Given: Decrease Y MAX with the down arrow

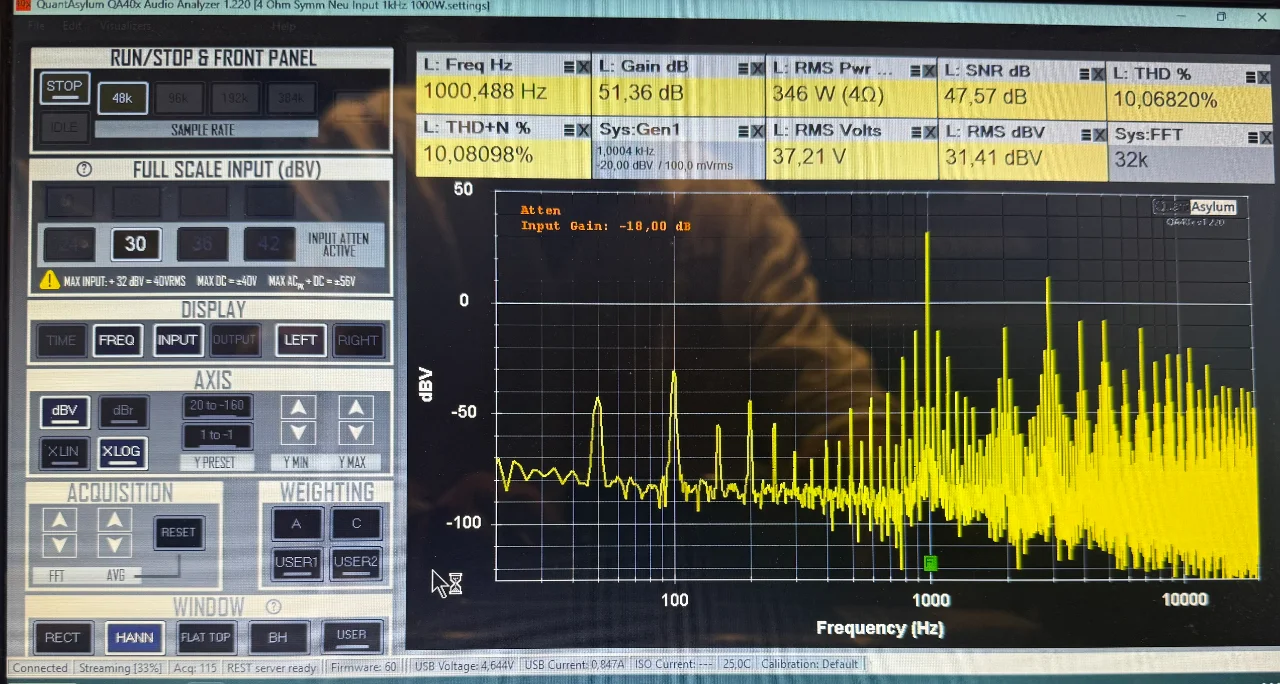Looking at the screenshot, I should pyautogui.click(x=355, y=432).
